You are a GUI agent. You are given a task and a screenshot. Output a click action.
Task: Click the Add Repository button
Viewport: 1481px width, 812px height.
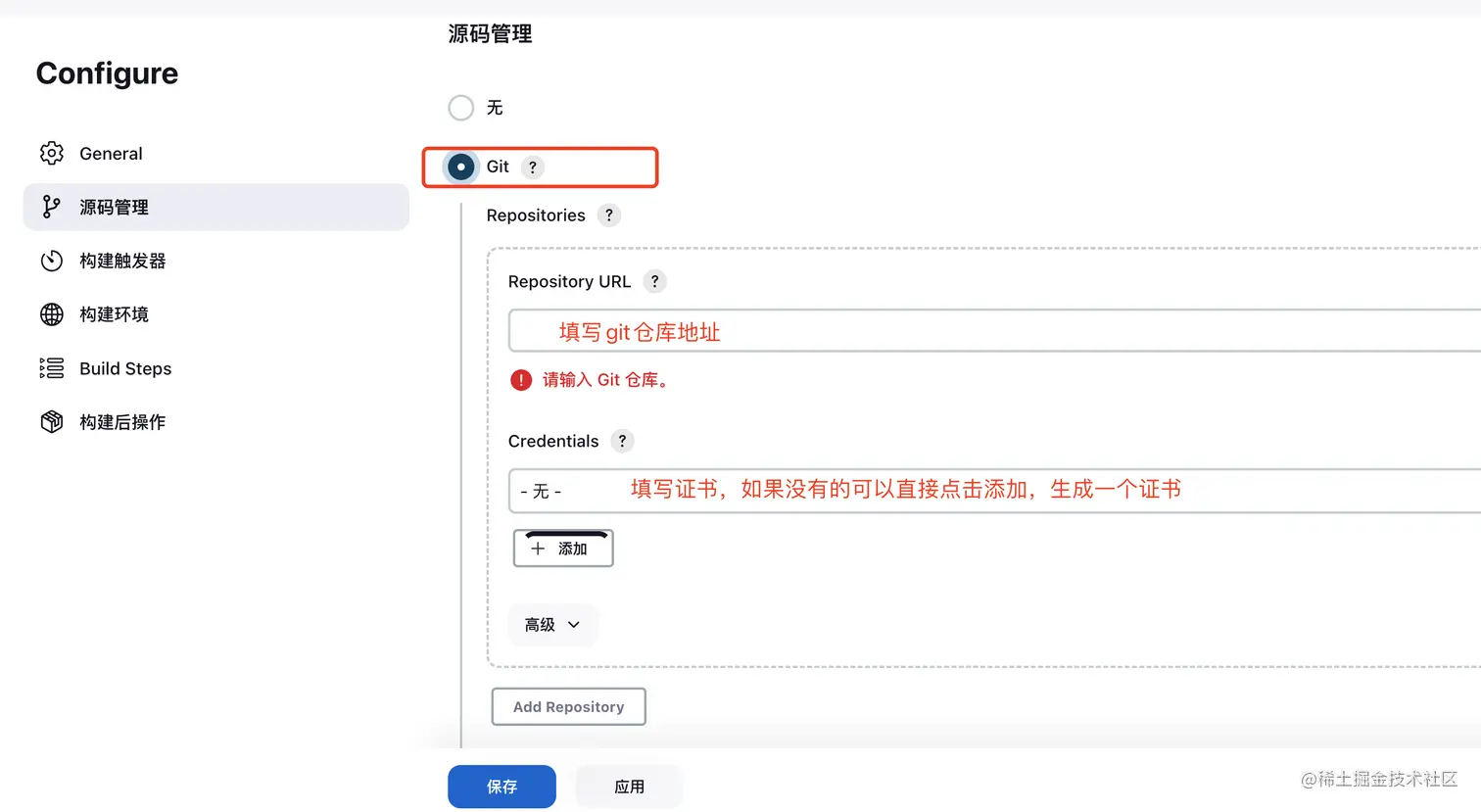568,707
